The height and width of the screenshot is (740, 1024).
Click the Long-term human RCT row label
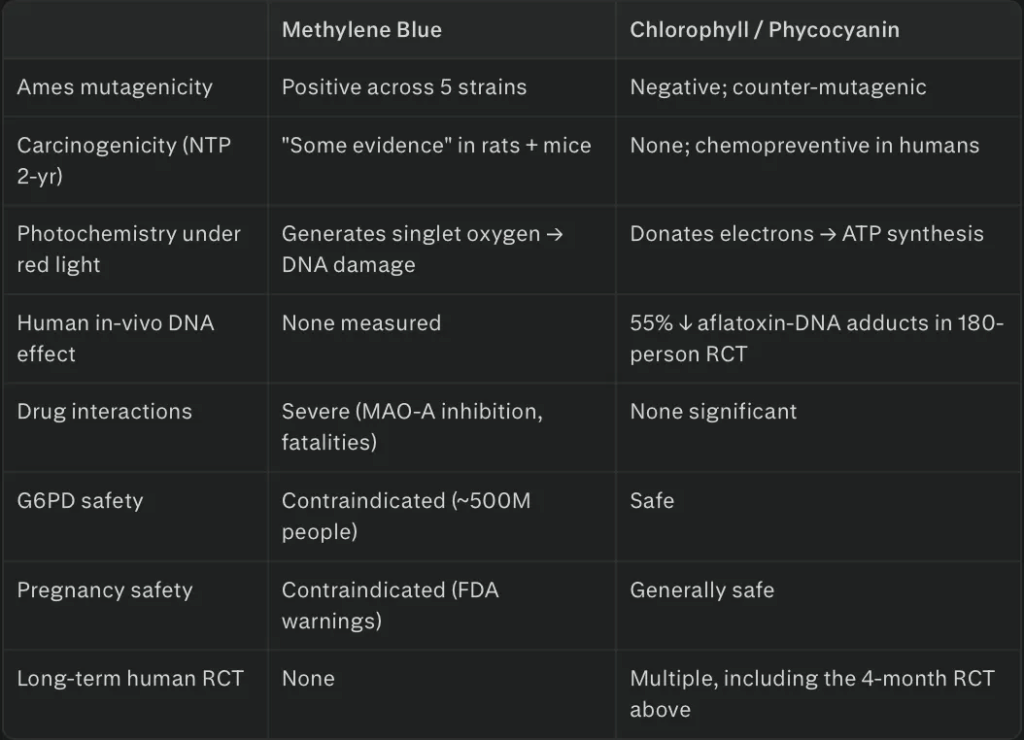click(130, 679)
